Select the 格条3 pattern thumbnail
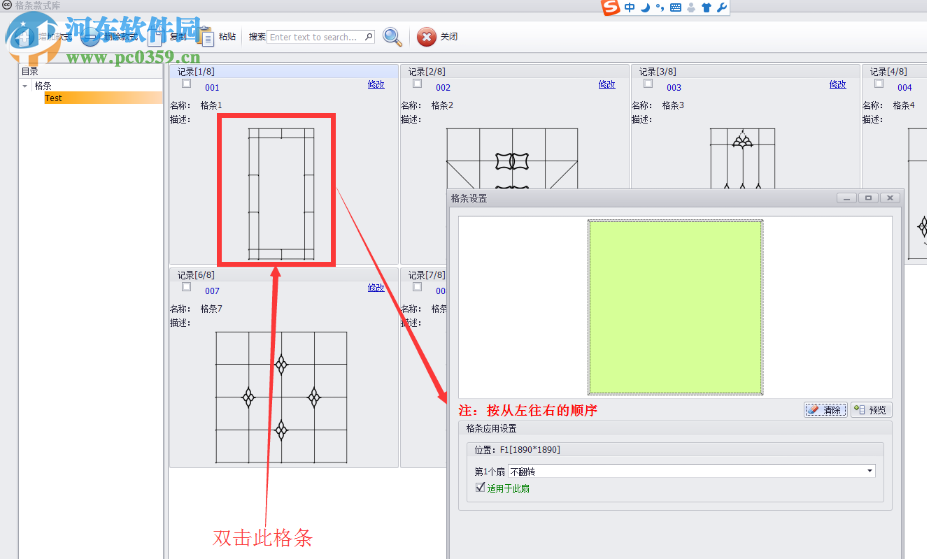The image size is (927, 559). point(743,158)
